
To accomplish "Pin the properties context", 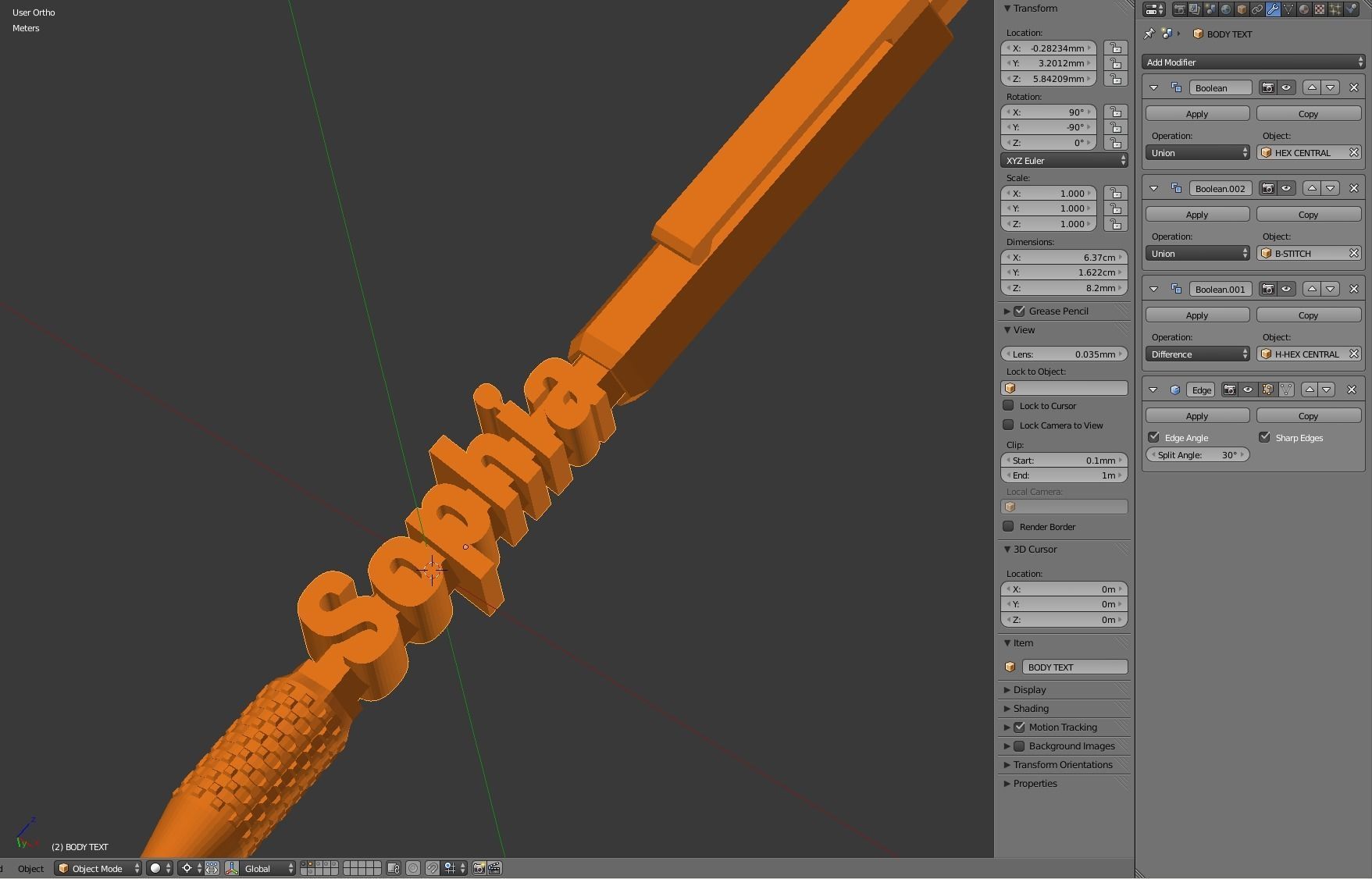I will tap(1149, 34).
